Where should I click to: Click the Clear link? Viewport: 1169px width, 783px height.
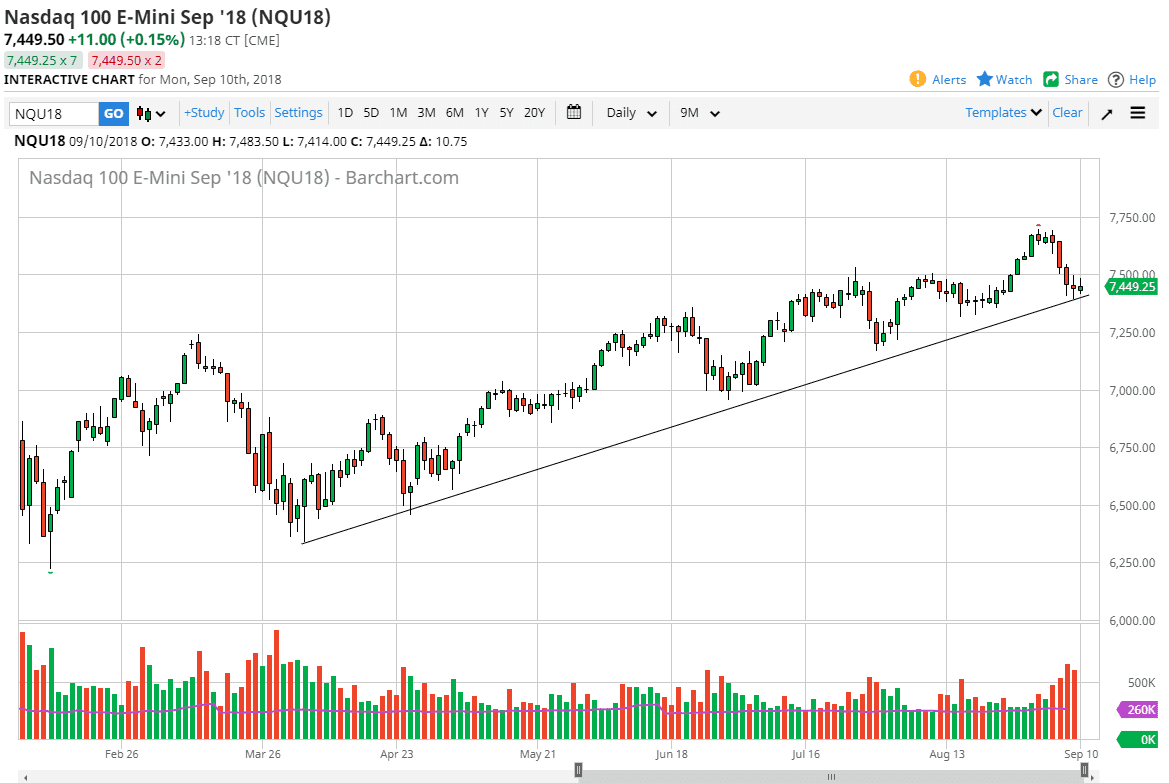tap(1067, 113)
